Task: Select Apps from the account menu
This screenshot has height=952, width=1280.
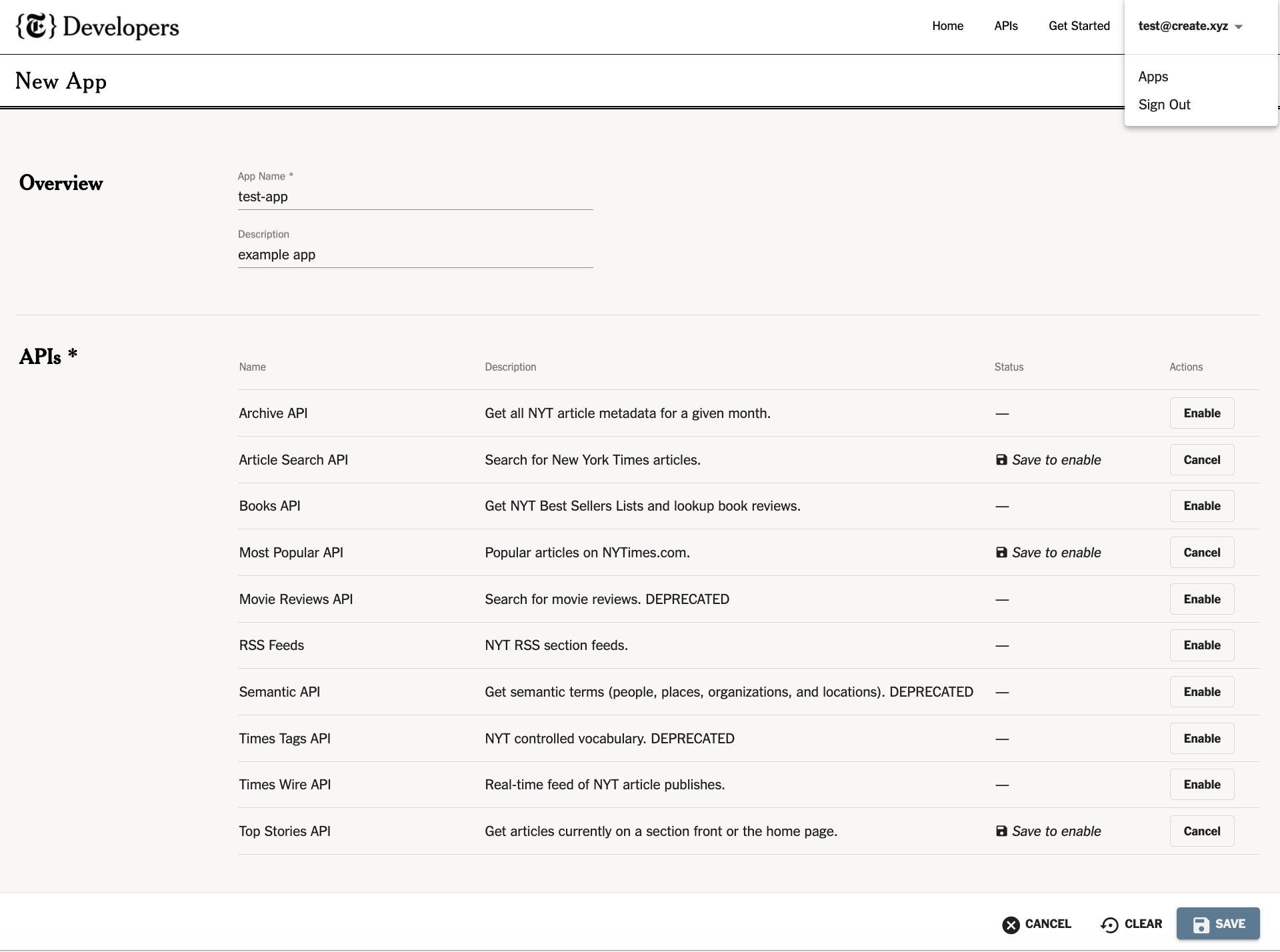Action: (1153, 77)
